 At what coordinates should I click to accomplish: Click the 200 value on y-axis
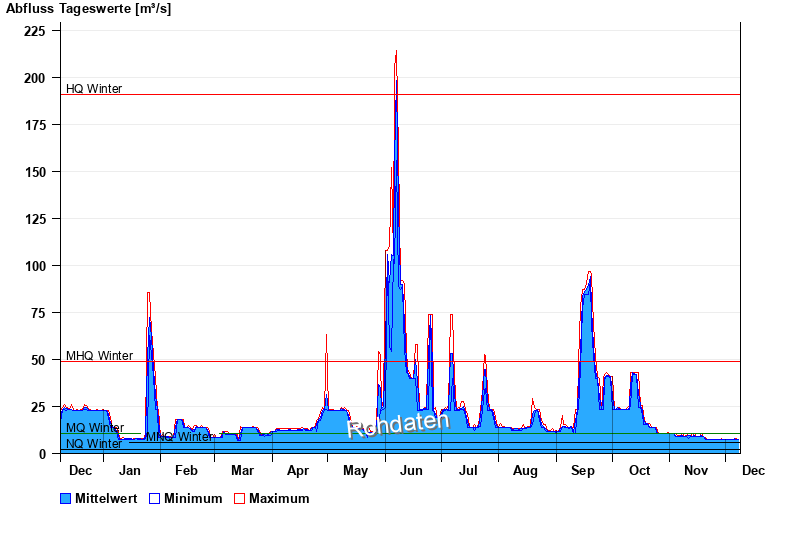(35, 78)
